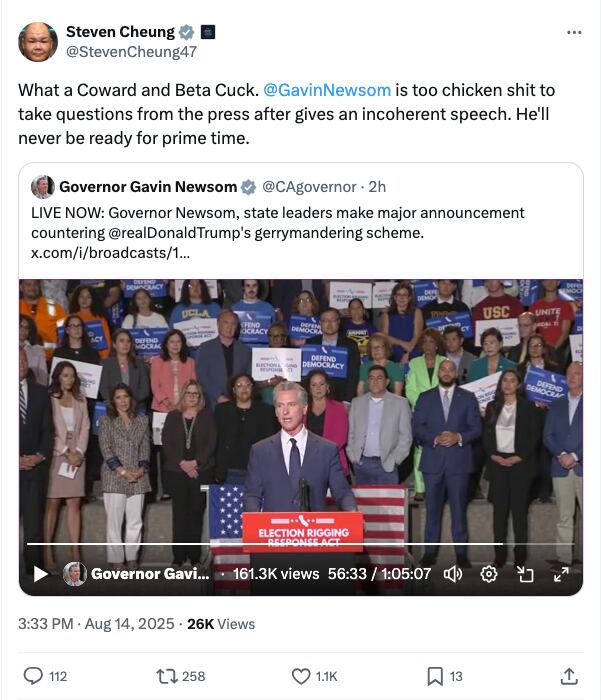This screenshot has height=700, width=601.
Task: Open the three-dot more options menu
Action: pos(573,33)
